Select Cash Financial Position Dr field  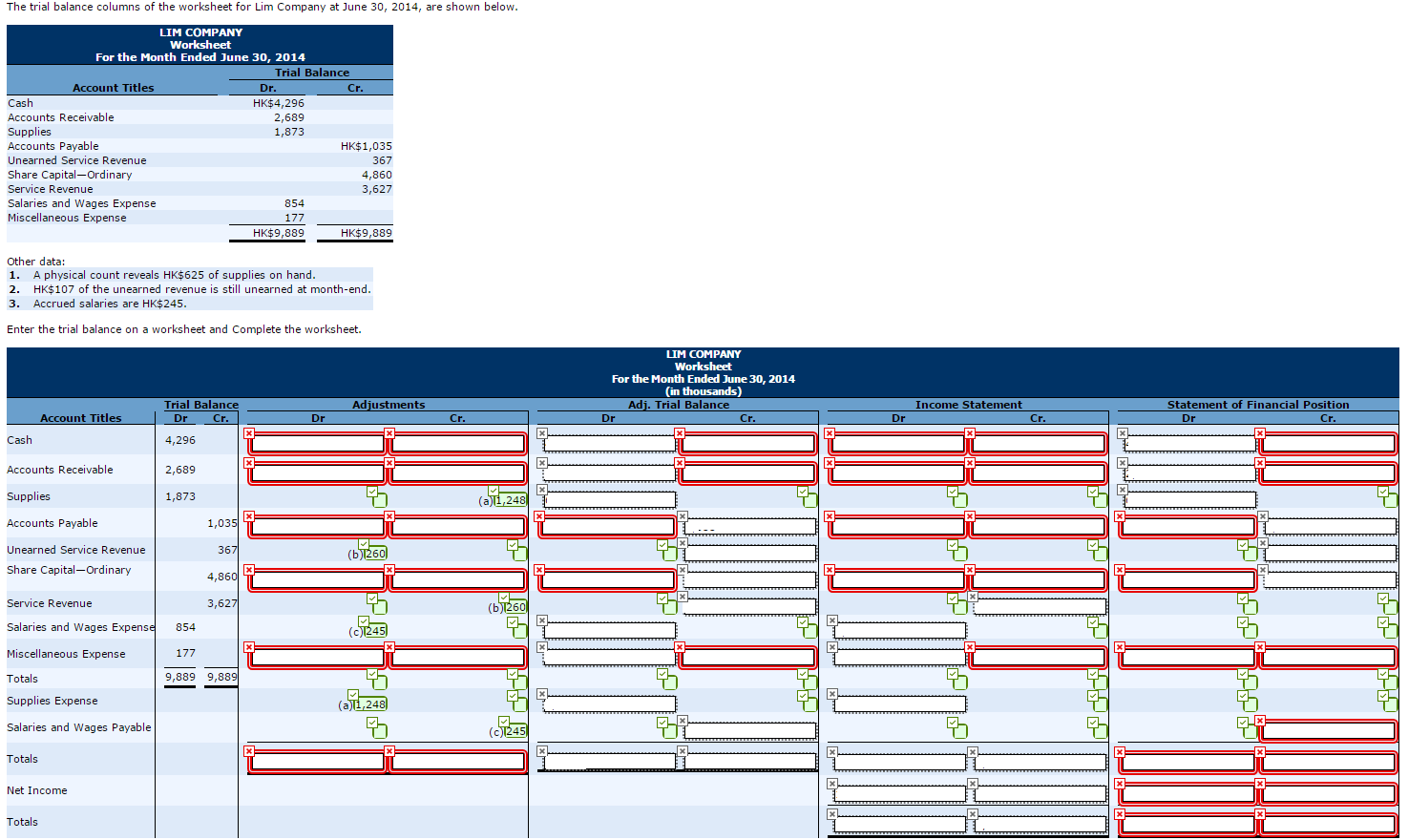click(1190, 444)
